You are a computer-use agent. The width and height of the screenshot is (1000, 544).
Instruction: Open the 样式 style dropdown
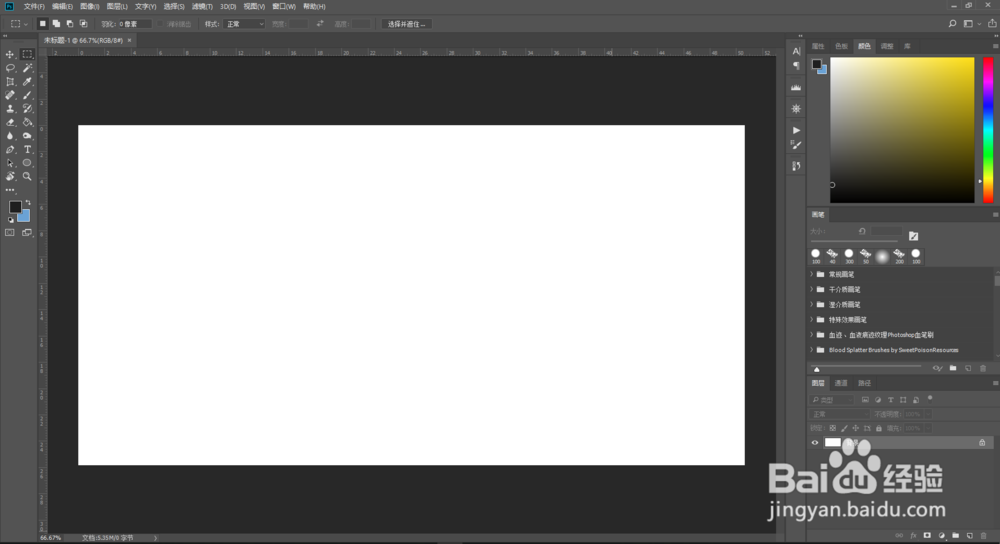[x=244, y=24]
